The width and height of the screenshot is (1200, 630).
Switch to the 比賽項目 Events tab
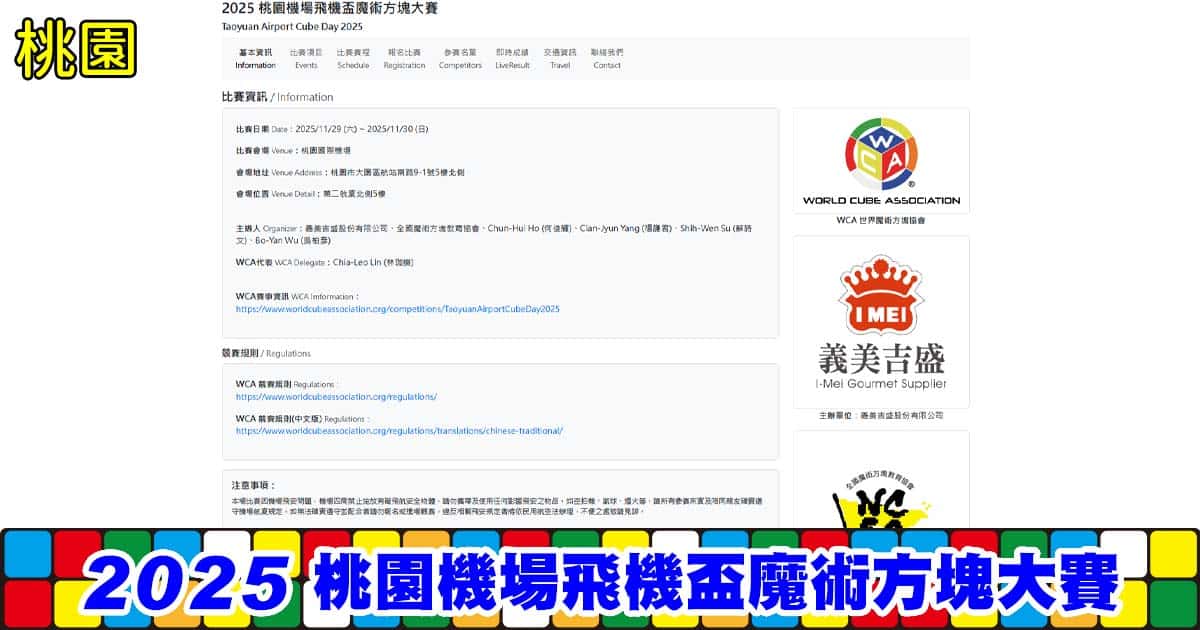pyautogui.click(x=306, y=58)
